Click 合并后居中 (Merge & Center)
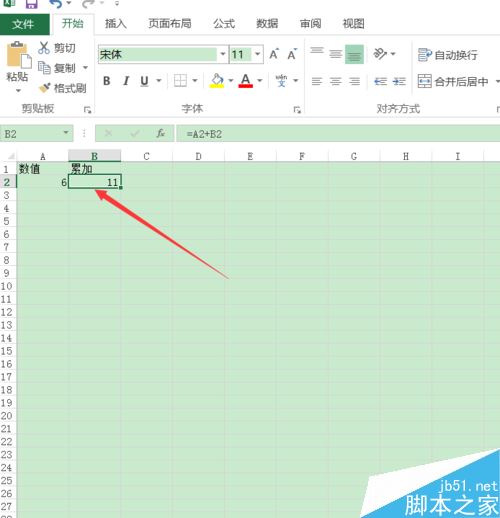Image resolution: width=500 pixels, height=518 pixels. pos(453,81)
